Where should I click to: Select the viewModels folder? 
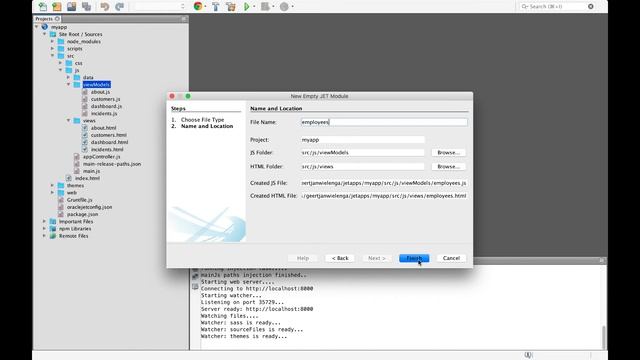tap(96, 84)
